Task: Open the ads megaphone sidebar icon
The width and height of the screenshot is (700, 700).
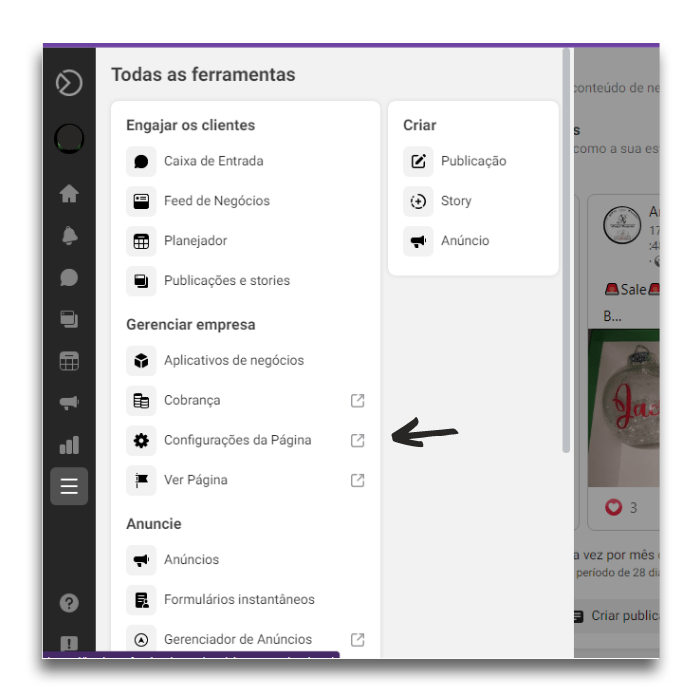Action: [69, 403]
